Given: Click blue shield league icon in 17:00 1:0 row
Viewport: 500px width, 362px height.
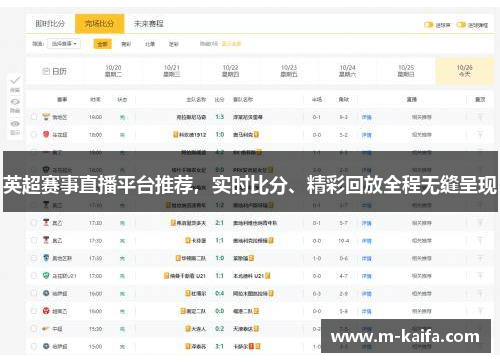Looking at the screenshot, I should click(x=46, y=258).
